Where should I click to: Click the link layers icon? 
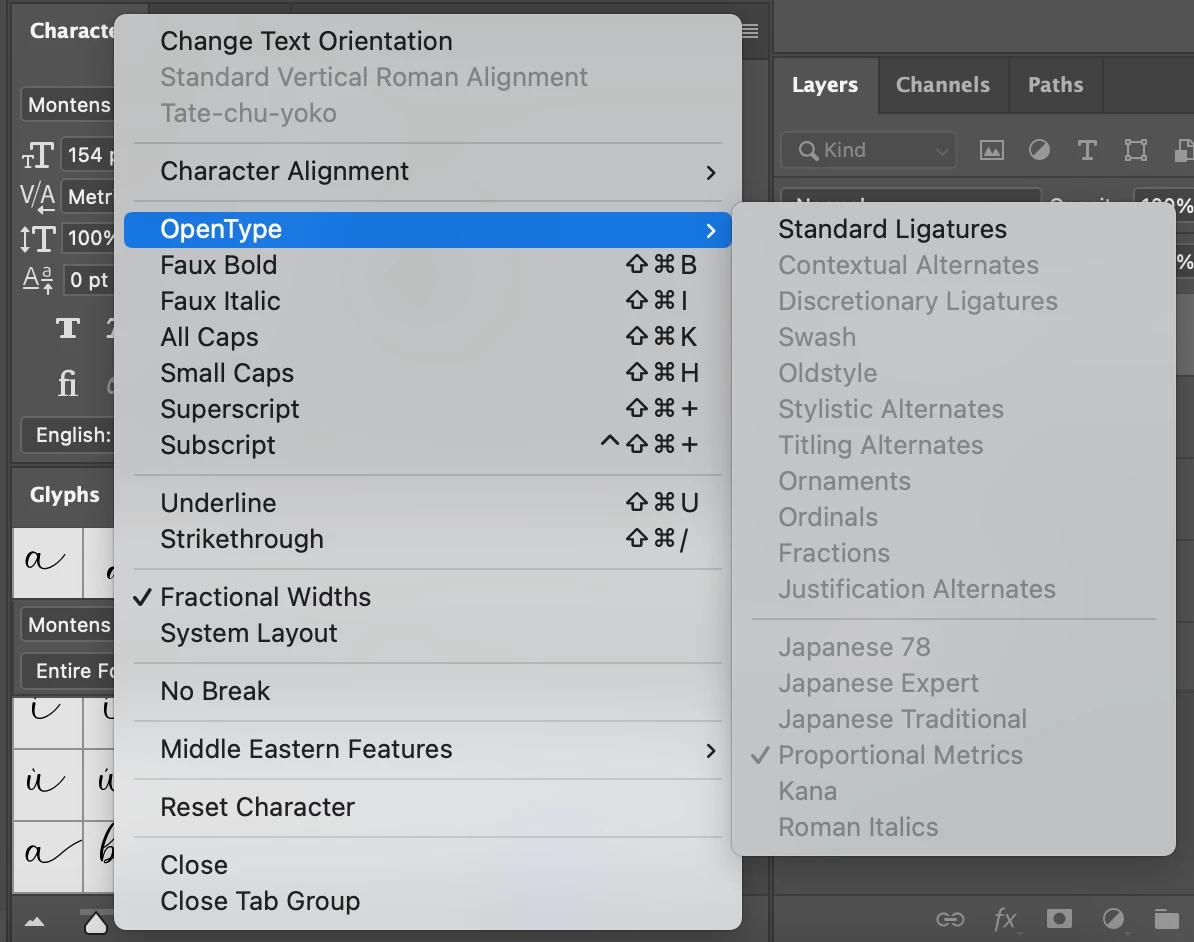pyautogui.click(x=949, y=919)
